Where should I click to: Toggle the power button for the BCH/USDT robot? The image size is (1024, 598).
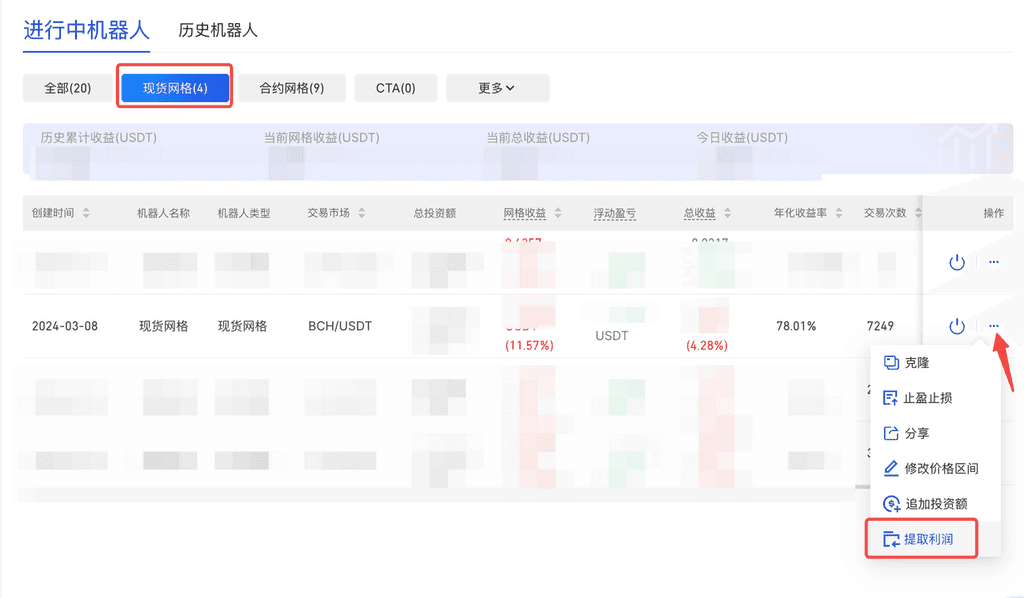[x=957, y=326]
